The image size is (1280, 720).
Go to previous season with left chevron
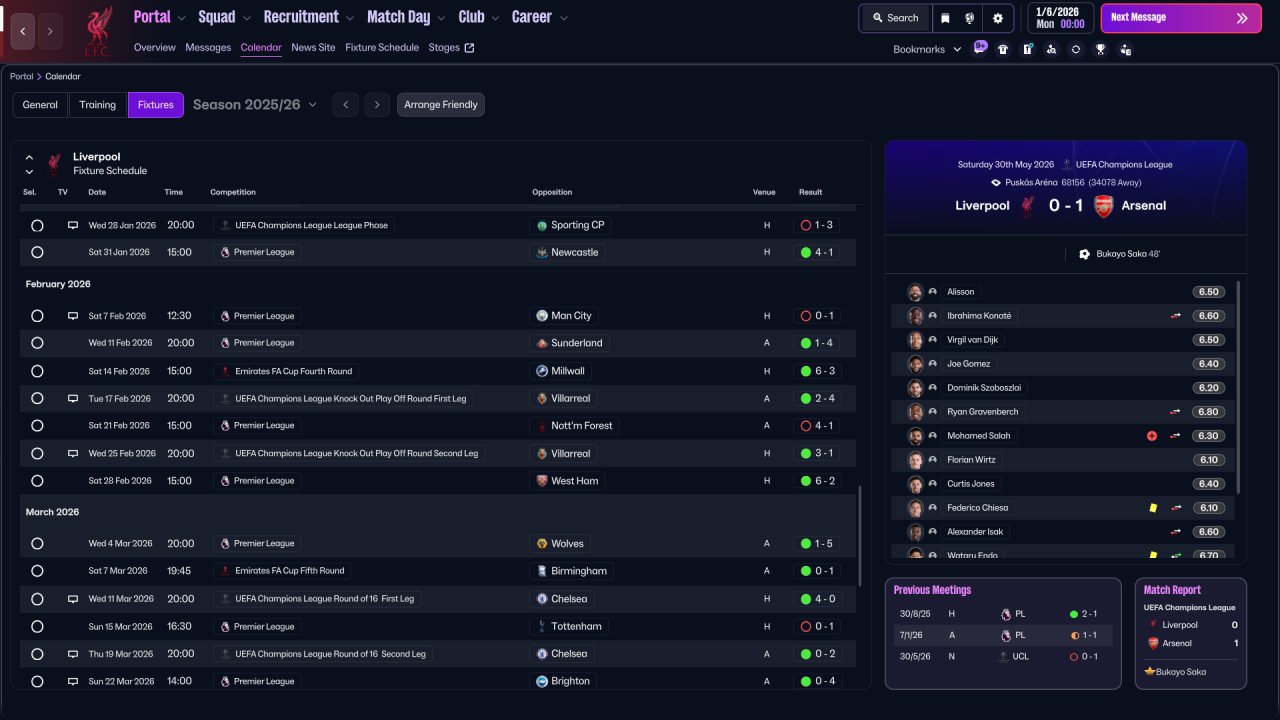pyautogui.click(x=345, y=105)
